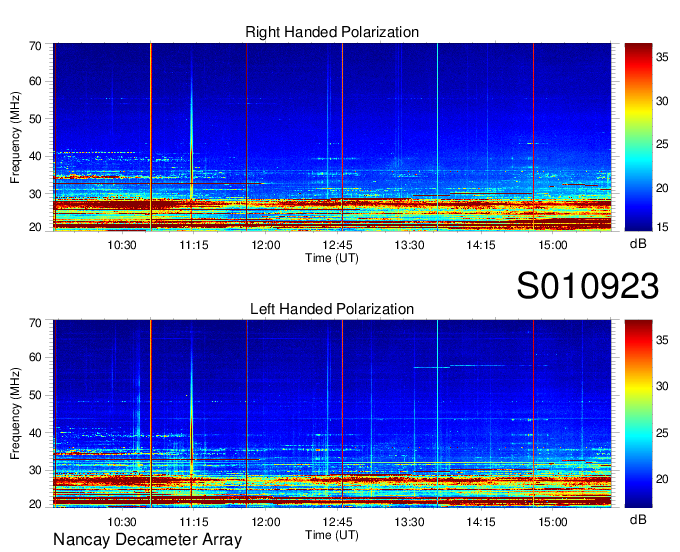Click the 12:00 time tick under Right Handed plot
Screen dimensions: 680x552
pyautogui.click(x=266, y=245)
